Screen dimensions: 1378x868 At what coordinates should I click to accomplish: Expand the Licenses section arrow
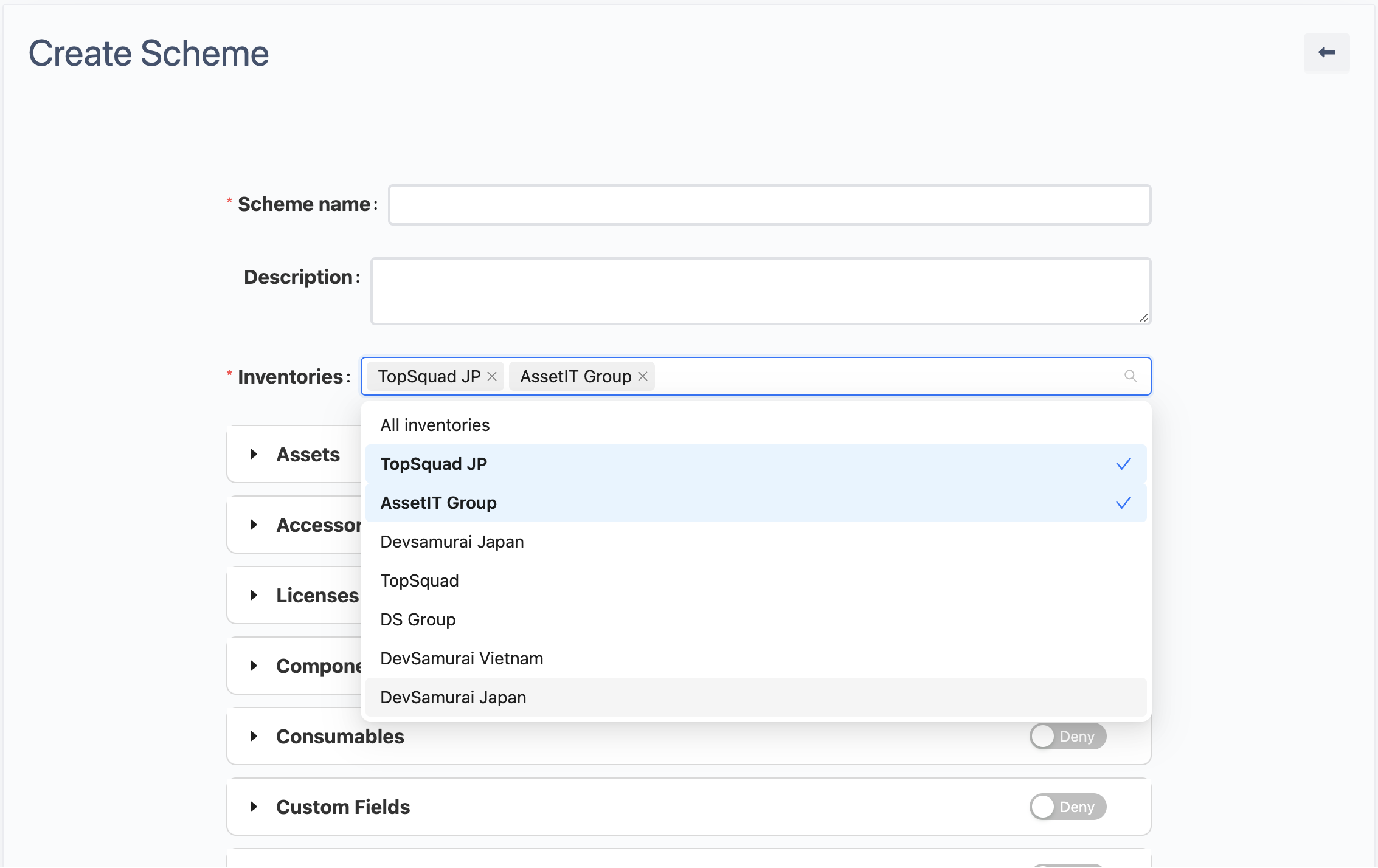(254, 596)
